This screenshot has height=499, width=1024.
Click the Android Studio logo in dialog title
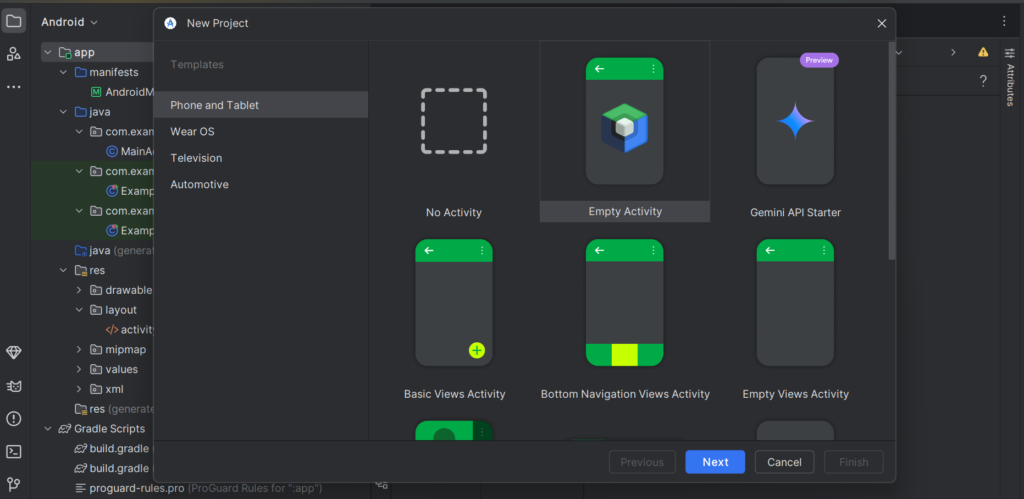170,23
